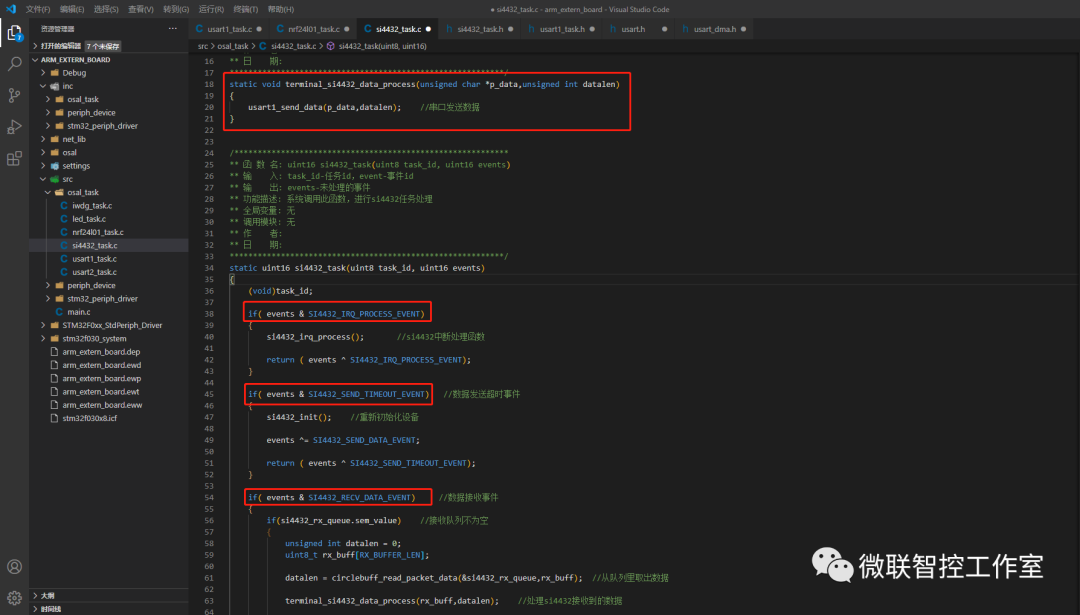The image size is (1080, 615).
Task: Open the Search view in activity bar
Action: tap(14, 64)
